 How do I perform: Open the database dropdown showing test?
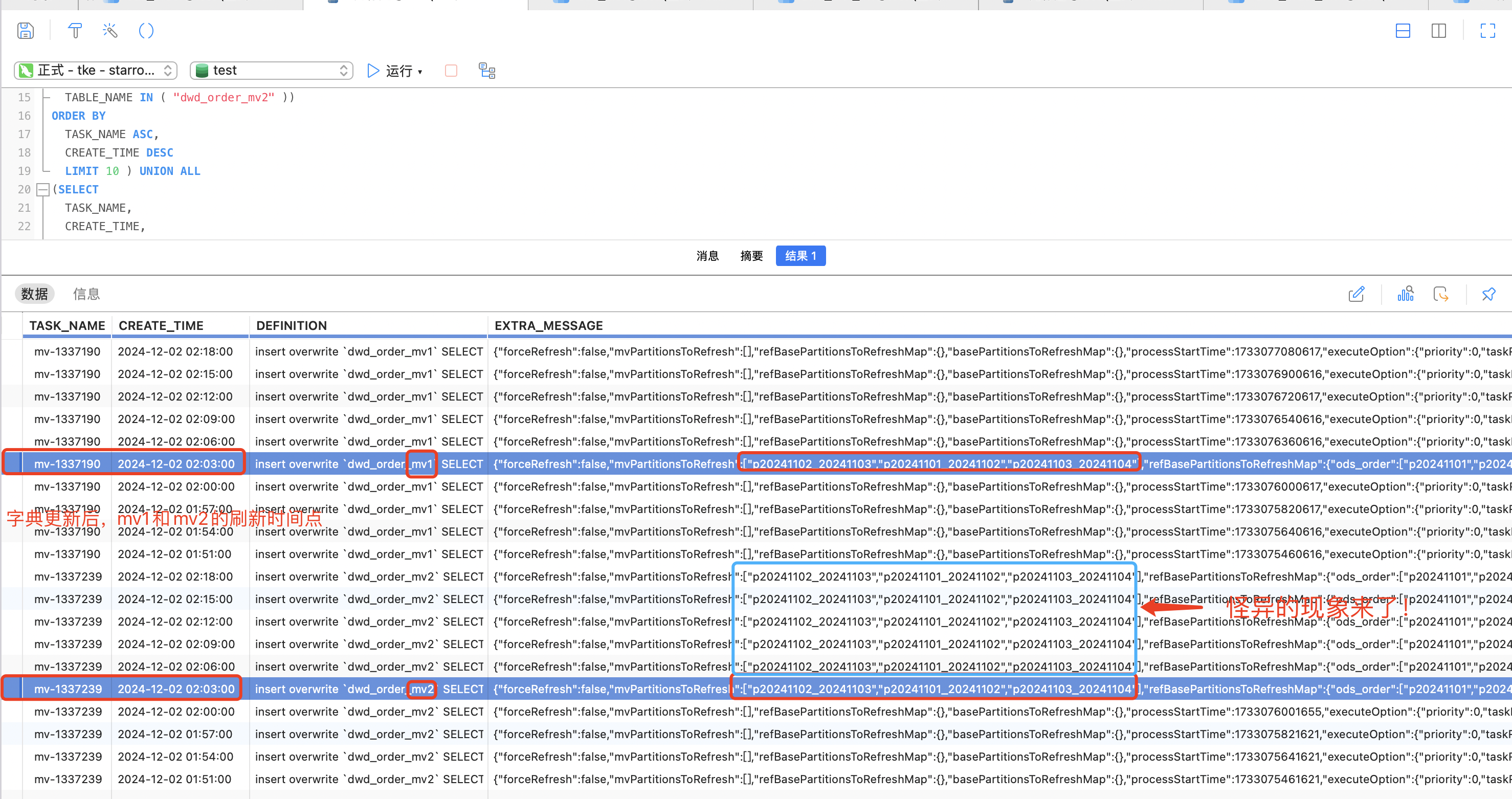coord(272,71)
